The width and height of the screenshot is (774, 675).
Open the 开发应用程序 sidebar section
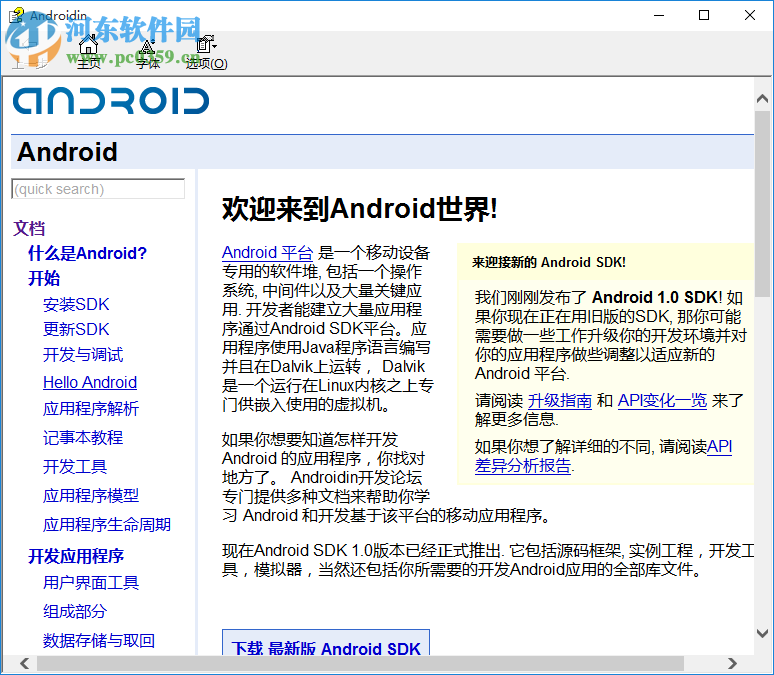[76, 556]
